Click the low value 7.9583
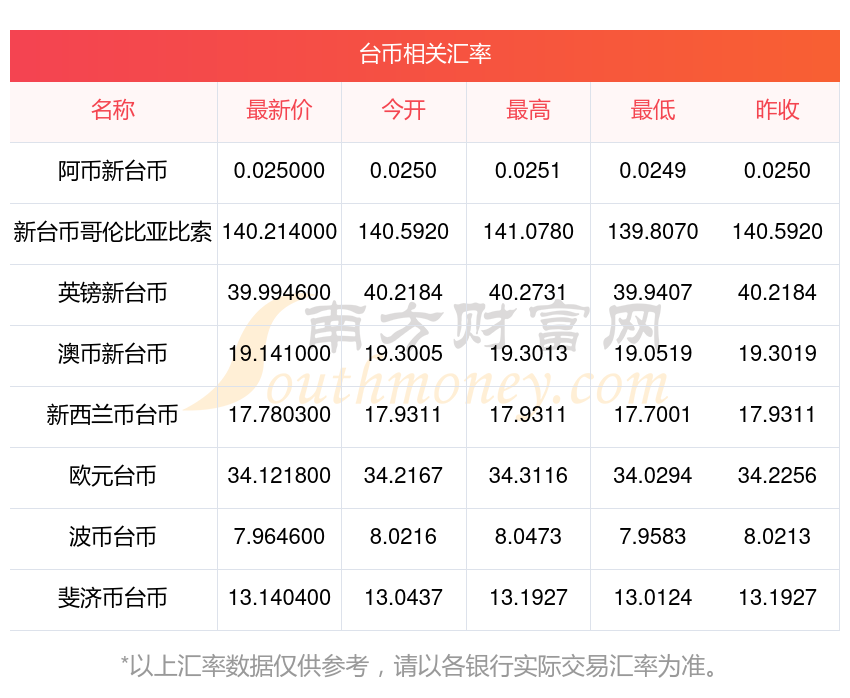 coord(653,537)
